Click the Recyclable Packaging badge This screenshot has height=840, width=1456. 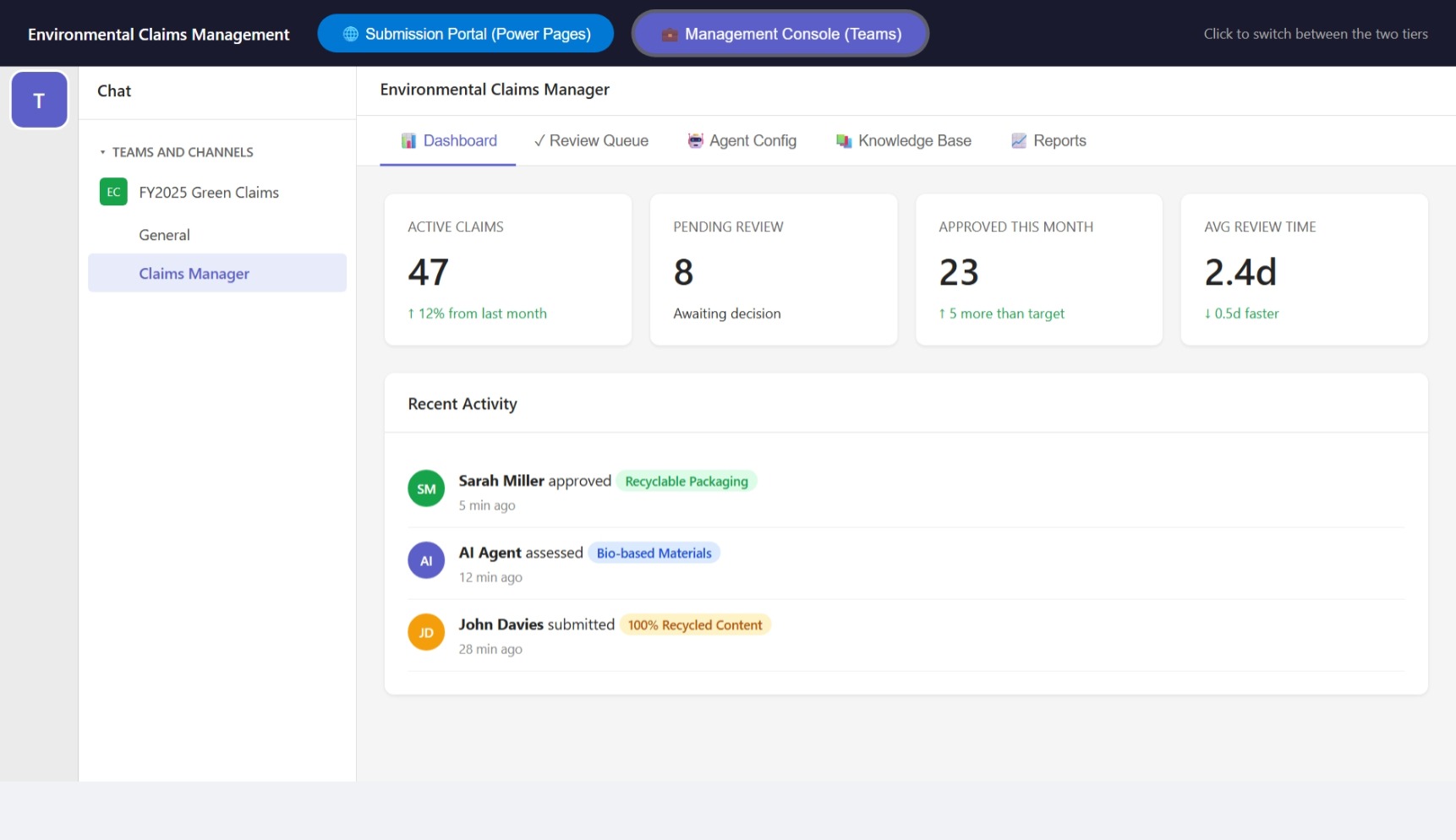(x=686, y=481)
